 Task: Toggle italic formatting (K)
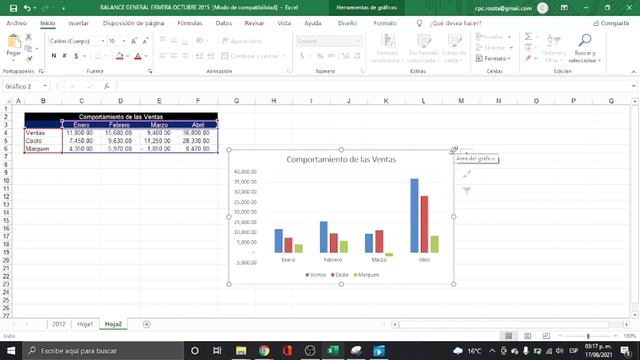click(64, 56)
